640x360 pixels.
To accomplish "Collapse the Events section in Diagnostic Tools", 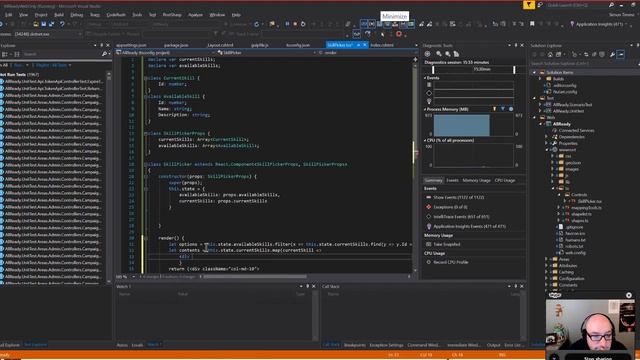I will (x=425, y=78).
